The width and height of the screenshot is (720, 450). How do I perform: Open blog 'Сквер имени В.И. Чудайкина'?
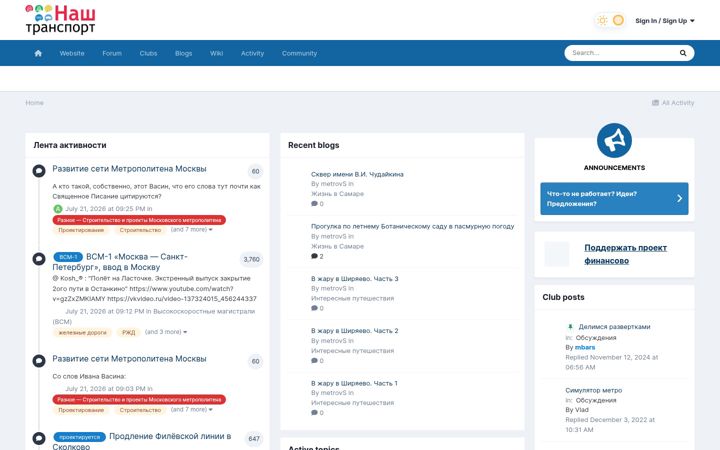357,174
